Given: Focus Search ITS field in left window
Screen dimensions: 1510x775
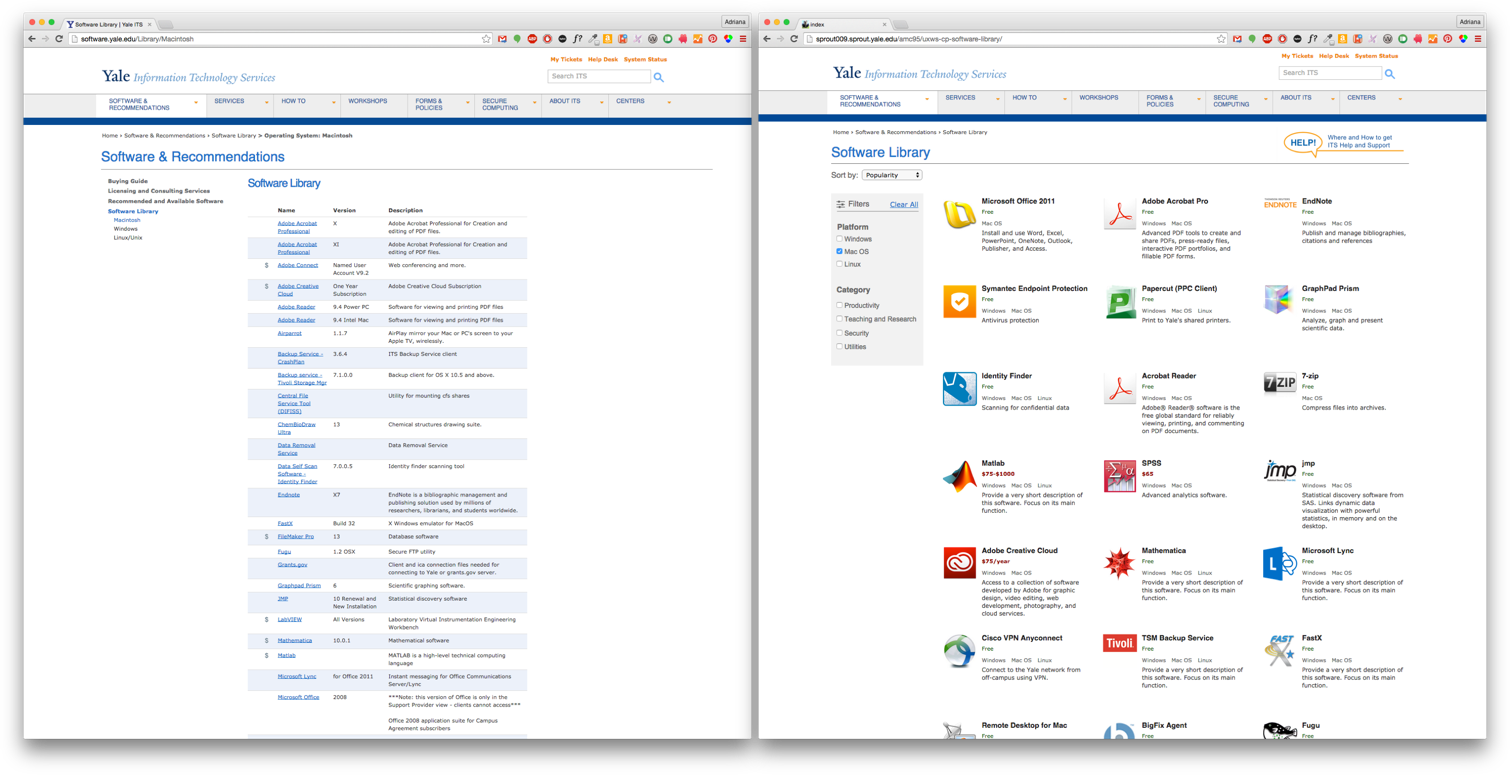Looking at the screenshot, I should pos(599,77).
